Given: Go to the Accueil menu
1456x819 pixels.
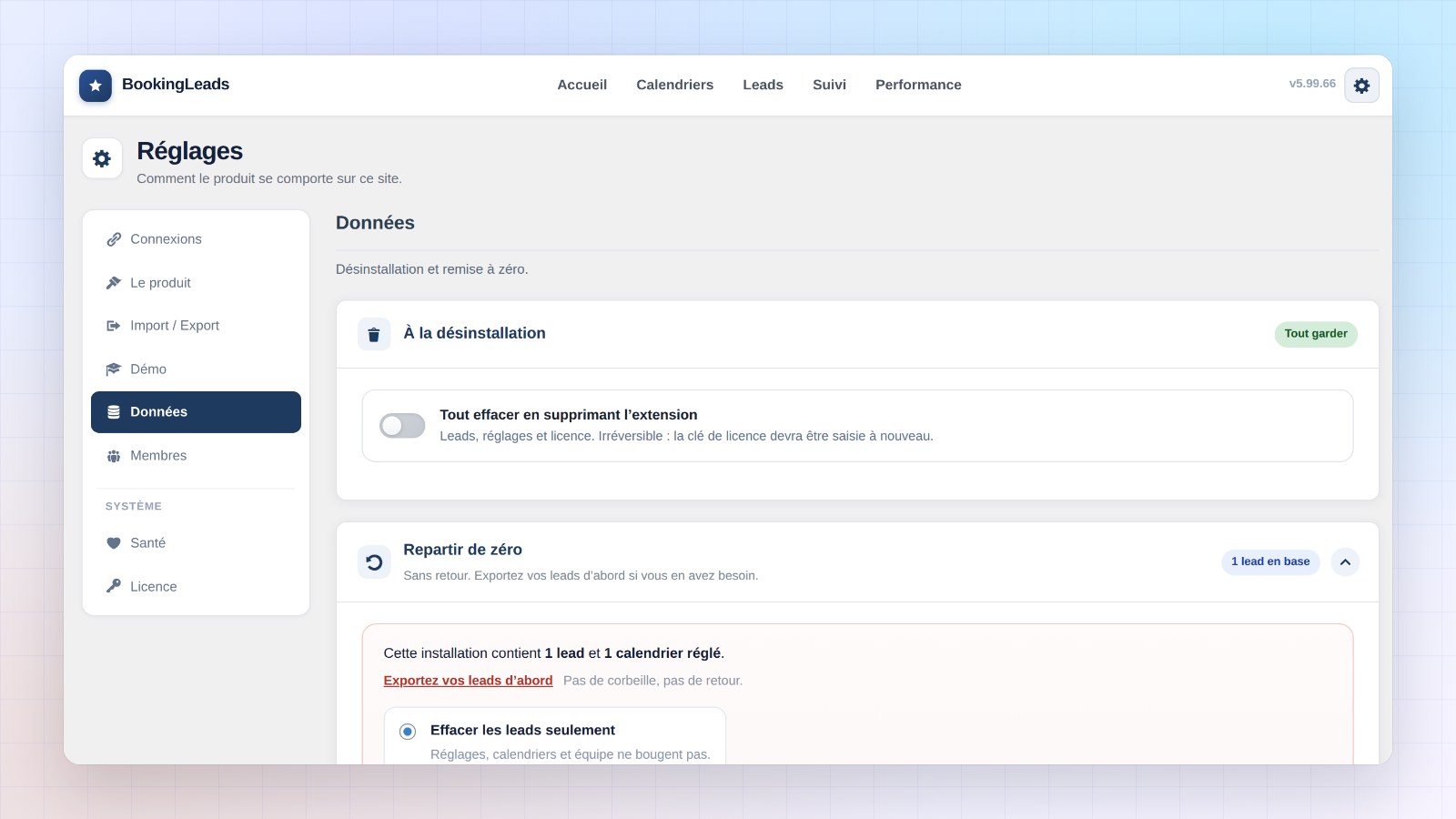Looking at the screenshot, I should (582, 85).
